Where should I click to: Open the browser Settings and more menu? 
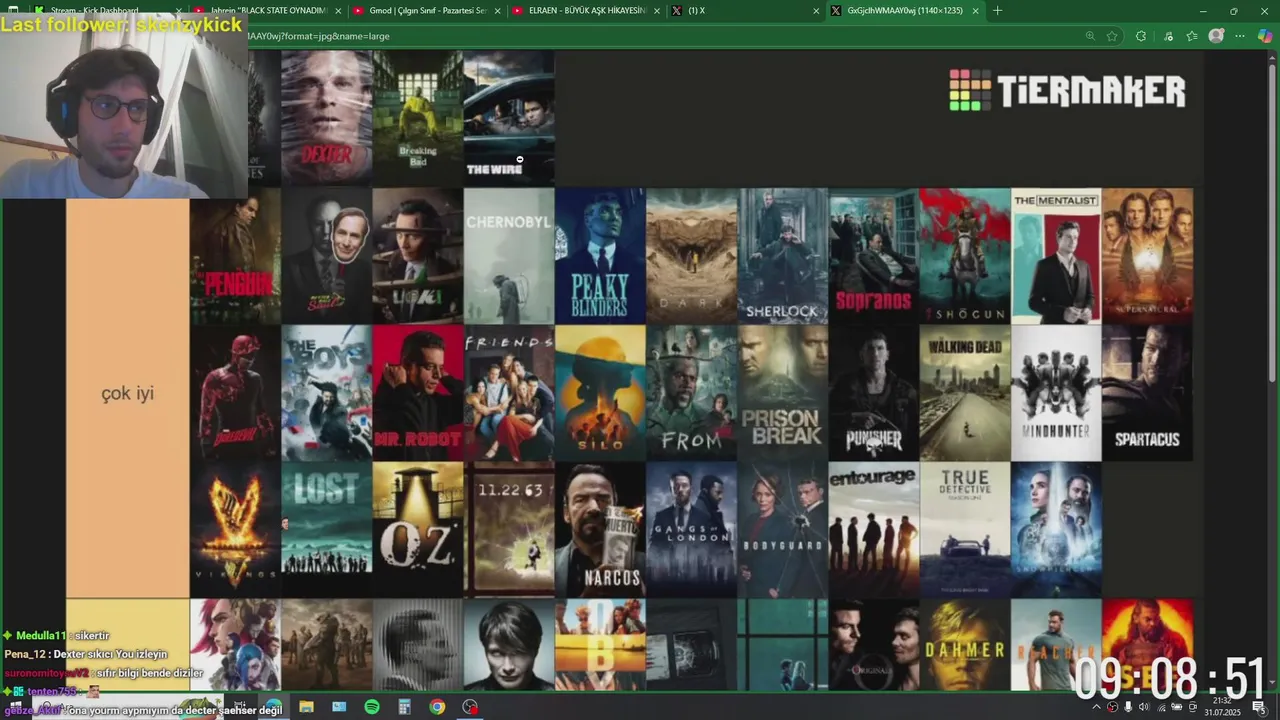pos(1240,36)
